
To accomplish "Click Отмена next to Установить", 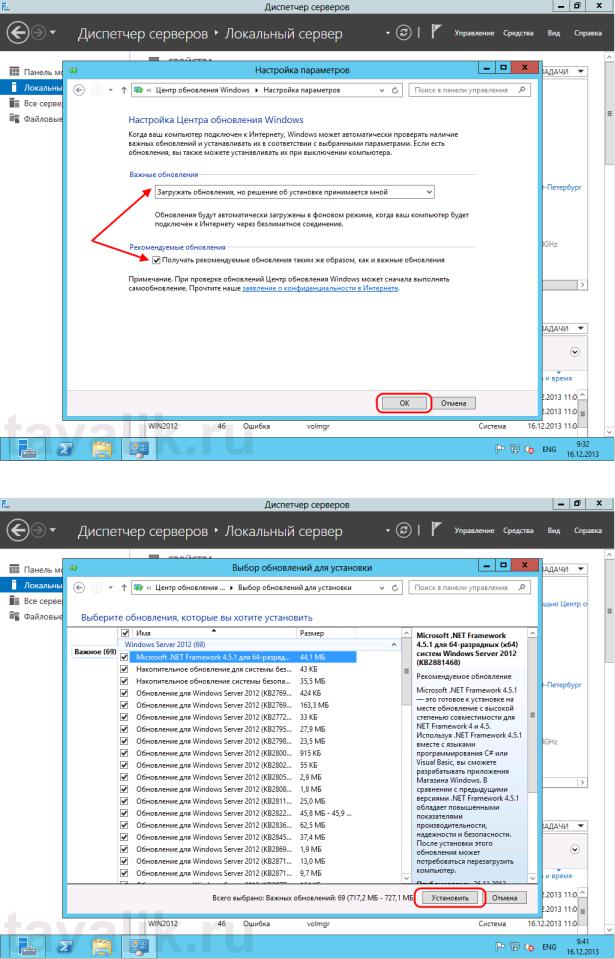I will tap(505, 898).
